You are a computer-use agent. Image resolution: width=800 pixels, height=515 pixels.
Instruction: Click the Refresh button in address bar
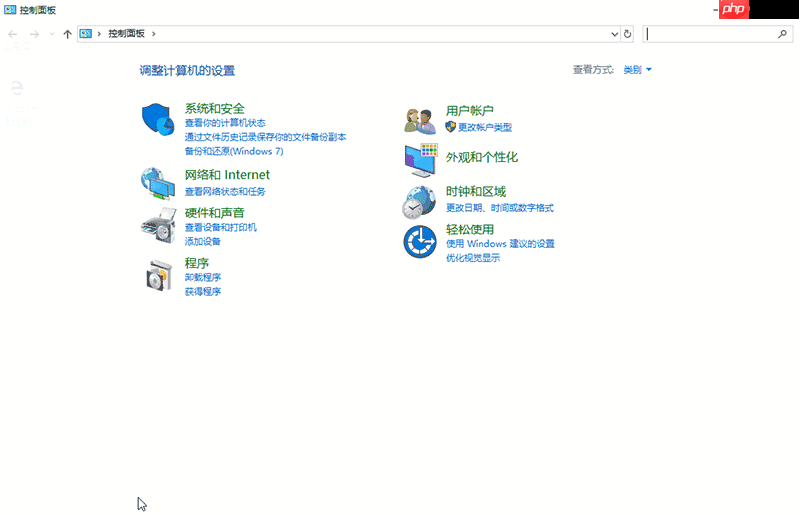point(628,34)
